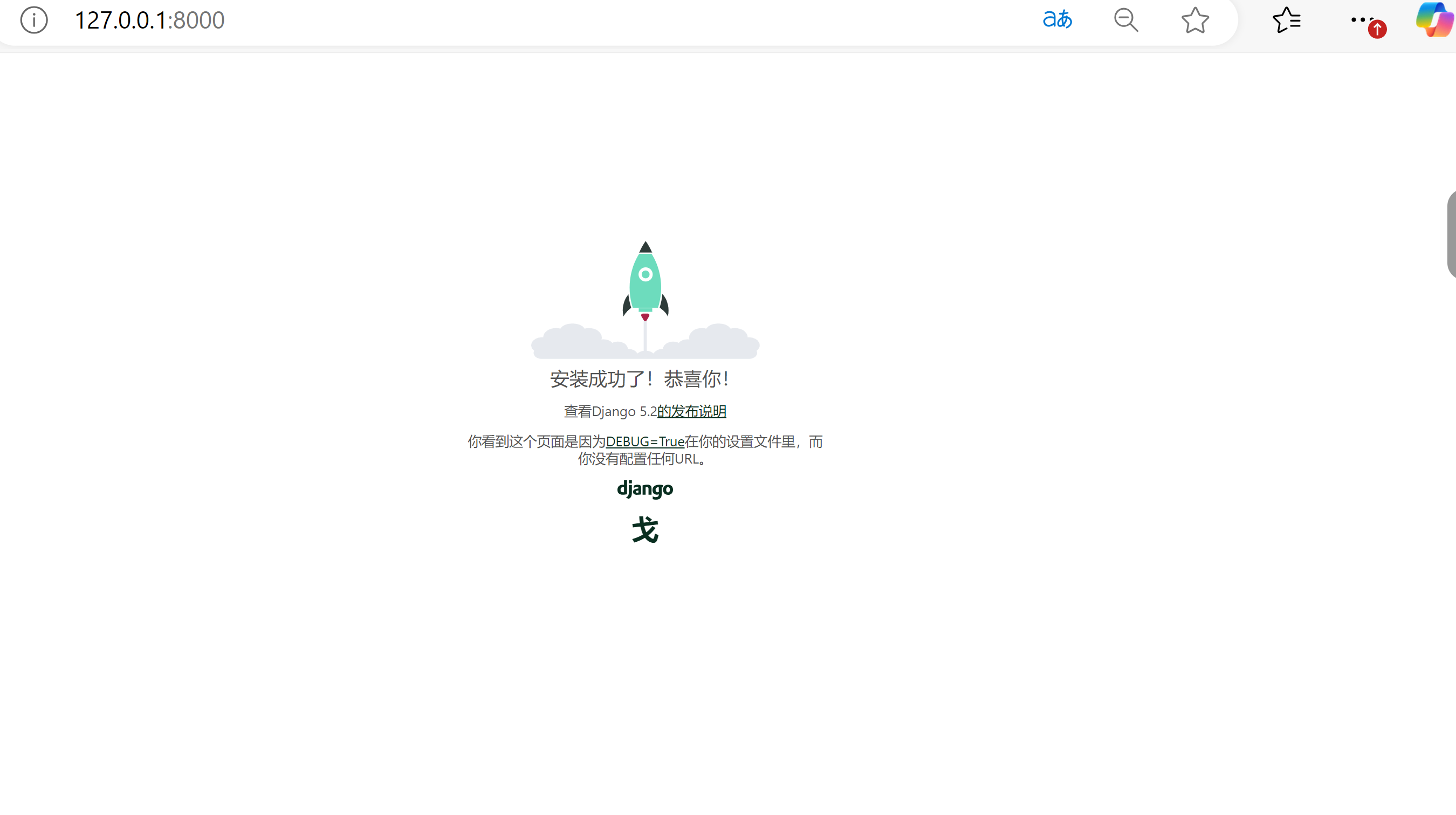Click the text 你没有配置任何URL。

643,459
